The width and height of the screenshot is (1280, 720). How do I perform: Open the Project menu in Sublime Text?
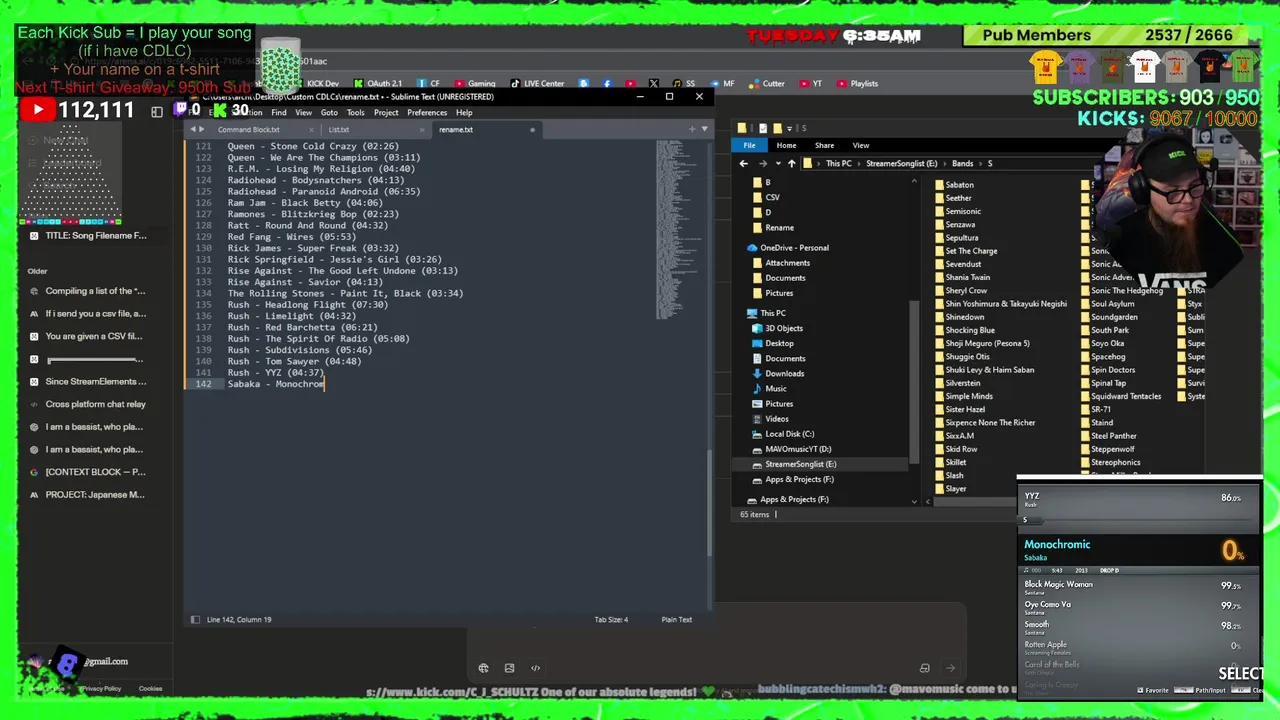click(386, 112)
